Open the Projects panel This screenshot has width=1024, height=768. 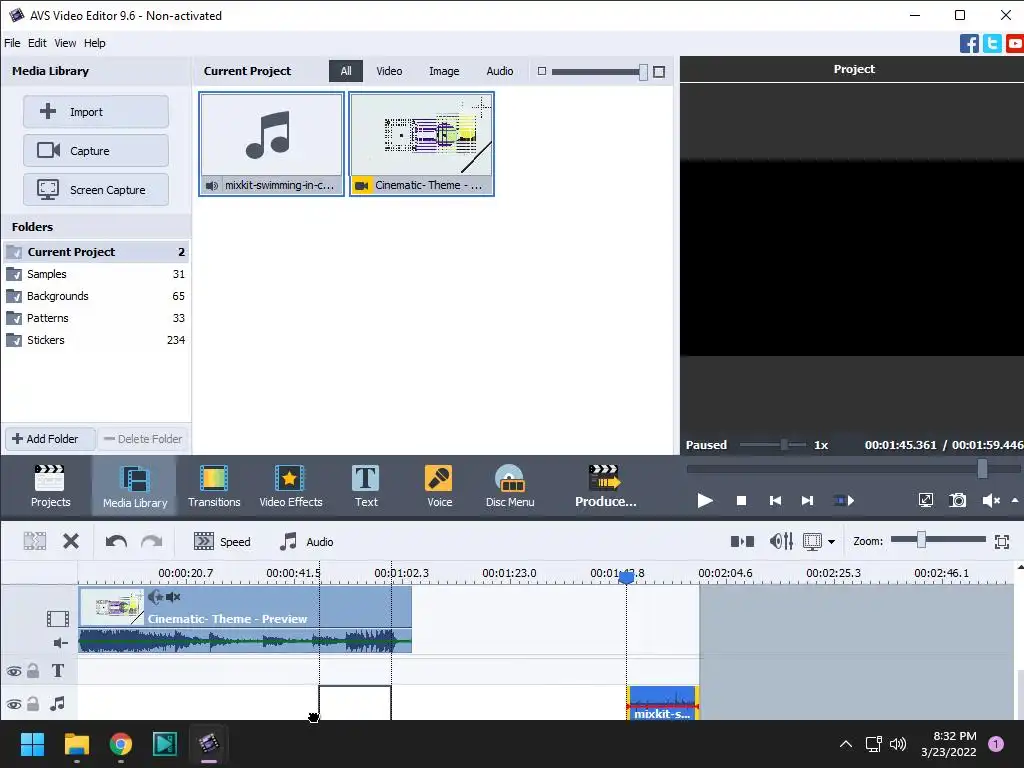pos(50,486)
